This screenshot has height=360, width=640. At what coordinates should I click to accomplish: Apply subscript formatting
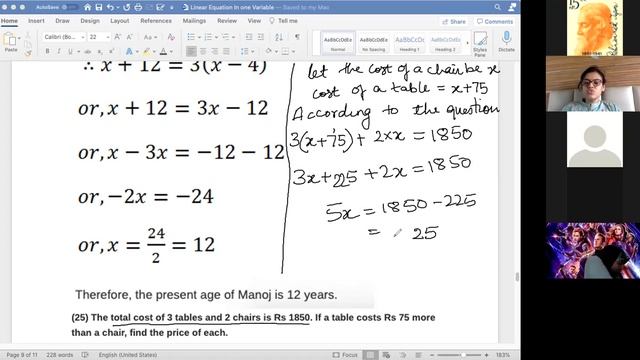[100, 52]
